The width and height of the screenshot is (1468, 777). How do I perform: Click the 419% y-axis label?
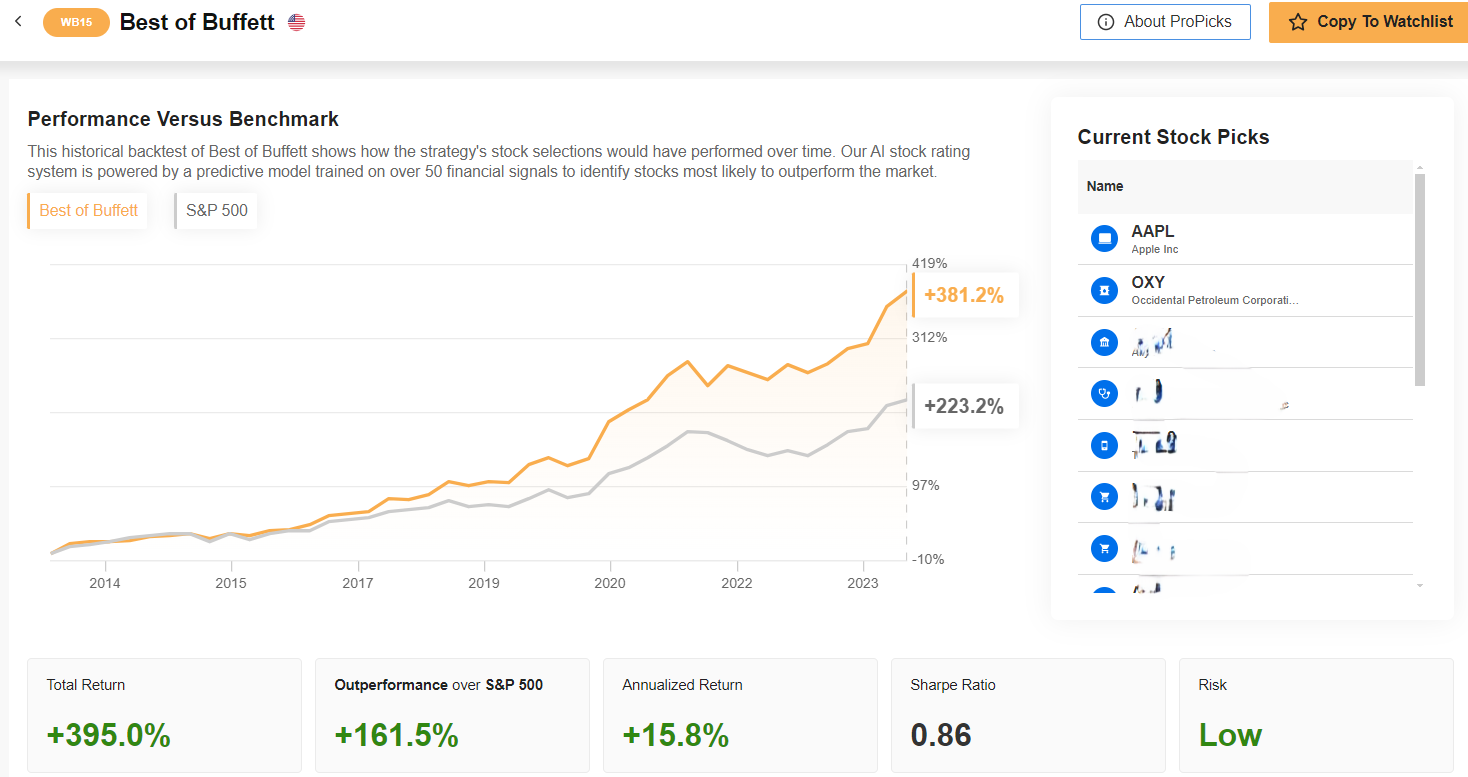pos(929,264)
